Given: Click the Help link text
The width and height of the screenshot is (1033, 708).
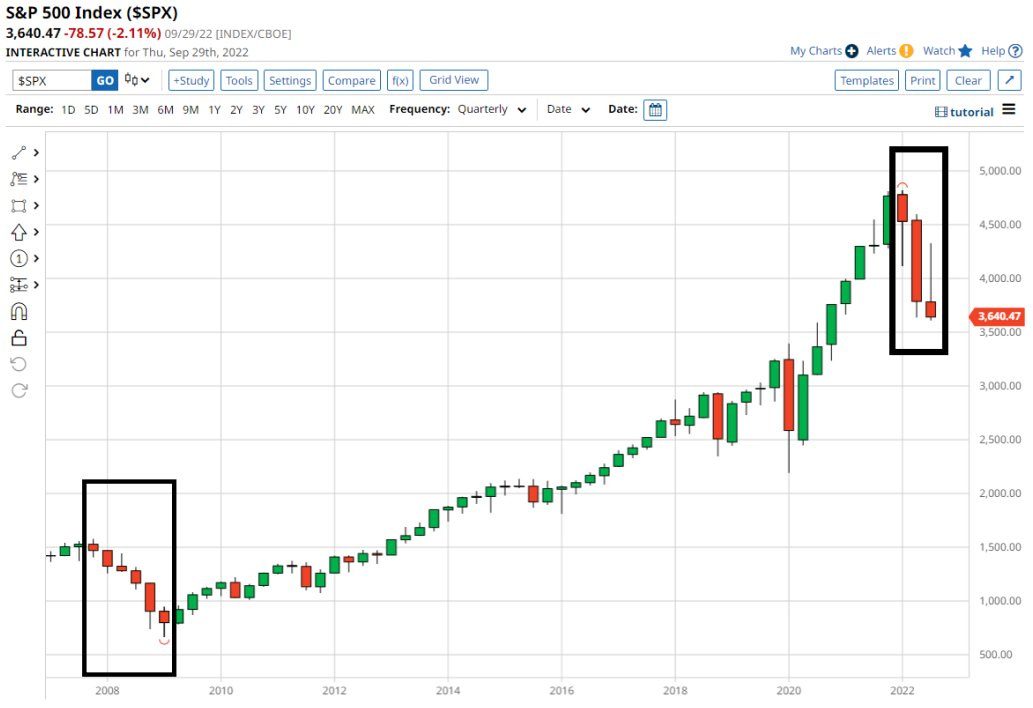Looking at the screenshot, I should click(993, 51).
